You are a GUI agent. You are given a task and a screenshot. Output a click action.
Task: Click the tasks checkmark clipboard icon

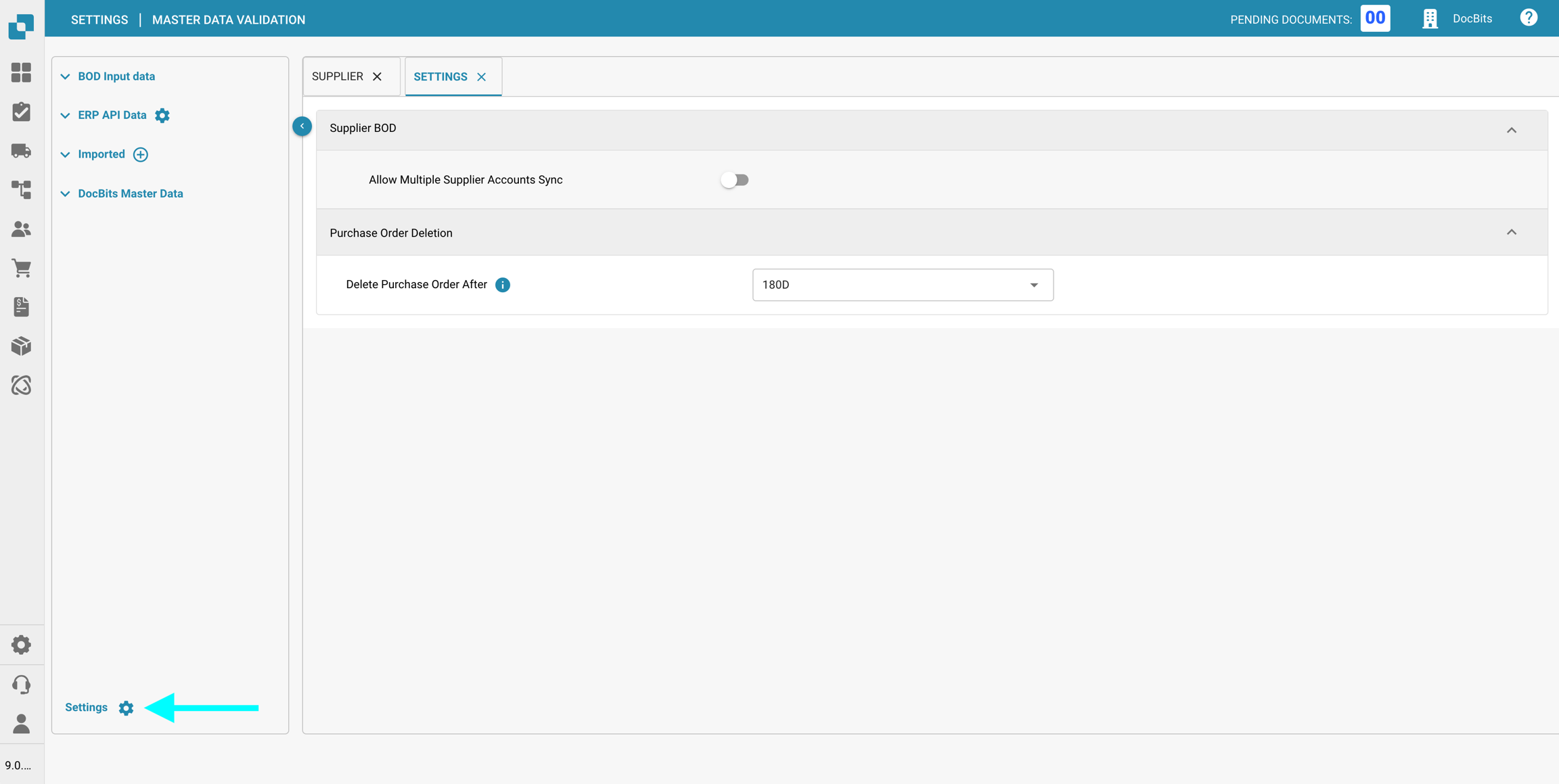click(21, 112)
